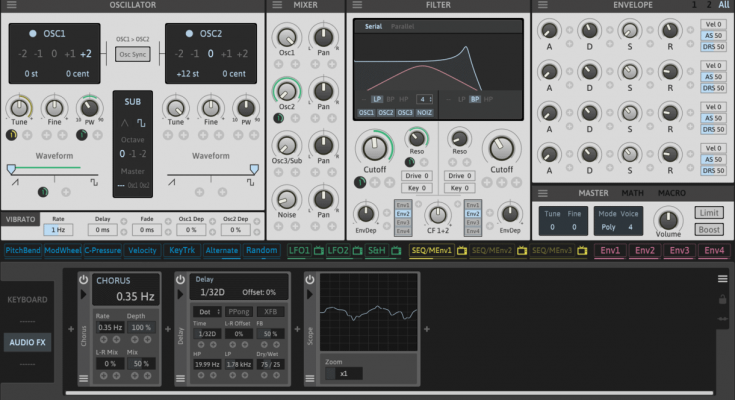
Task: Switch filter routing to Parallel
Action: pos(402,27)
